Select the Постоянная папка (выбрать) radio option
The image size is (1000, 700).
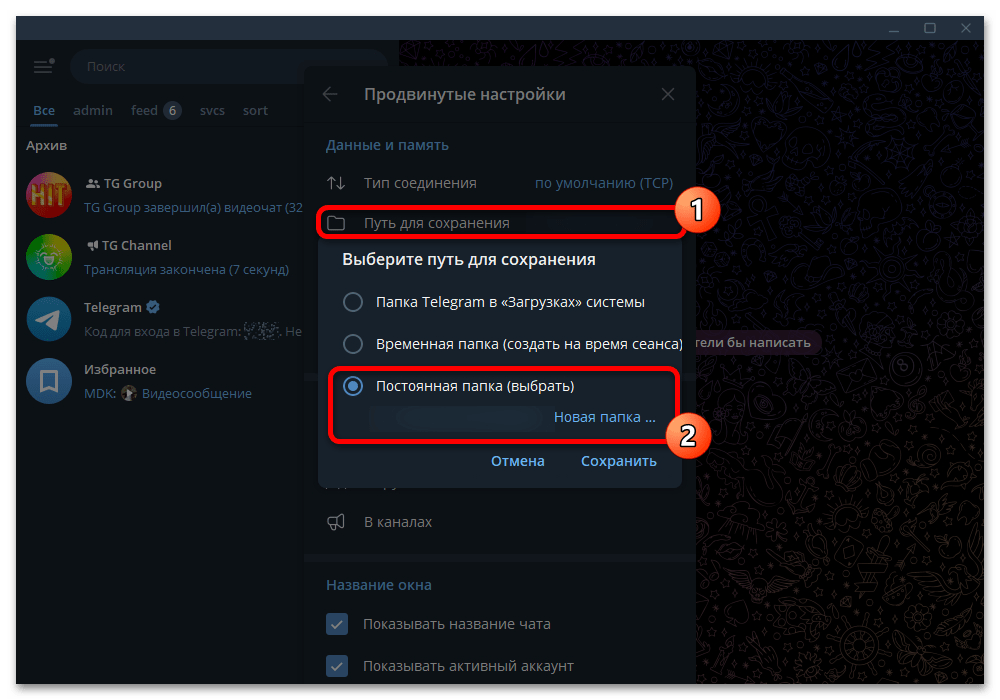click(x=353, y=386)
